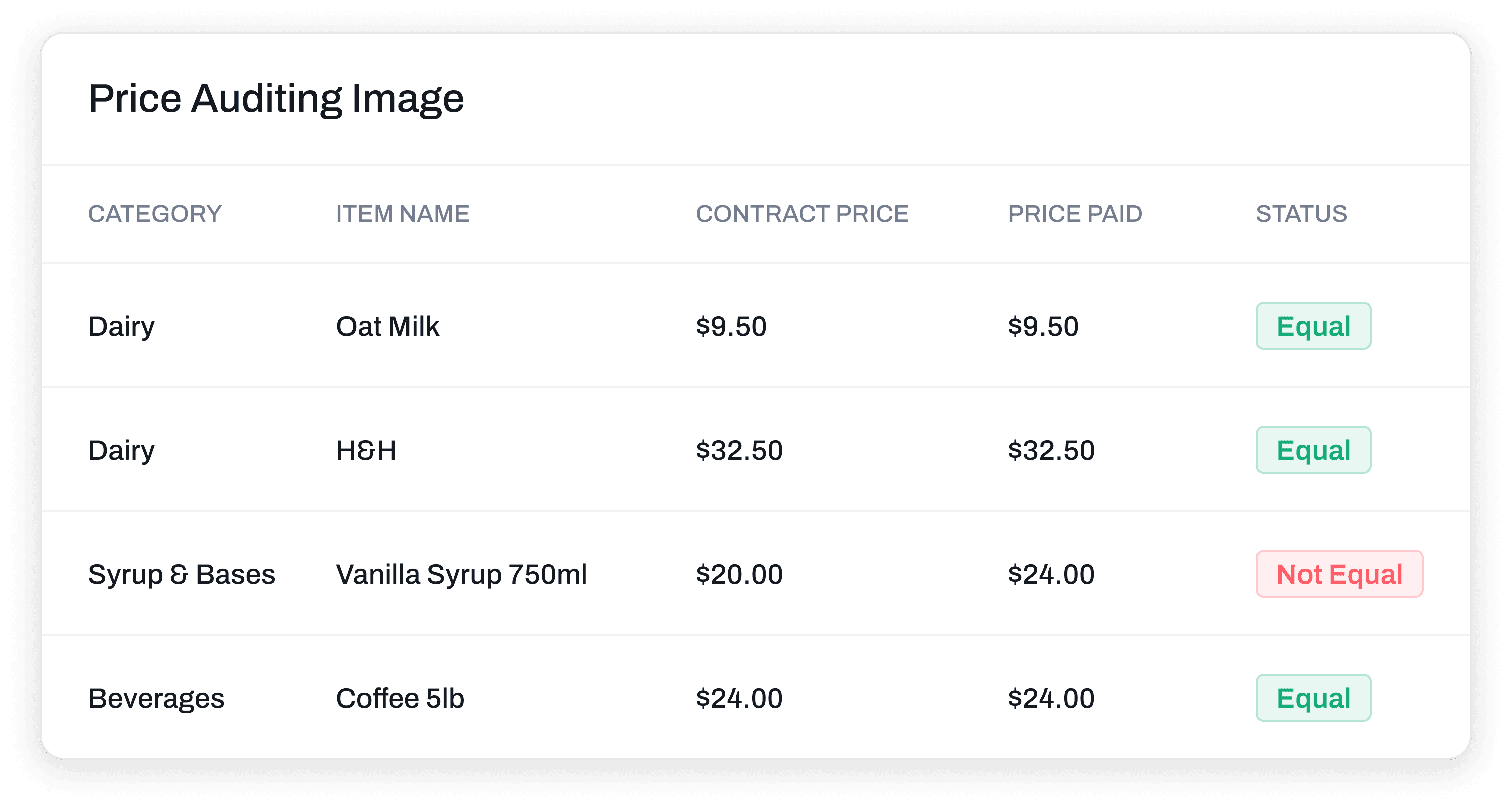
Task: Click the $24.00 price paid for Vanilla Syrup
Action: point(1051,574)
